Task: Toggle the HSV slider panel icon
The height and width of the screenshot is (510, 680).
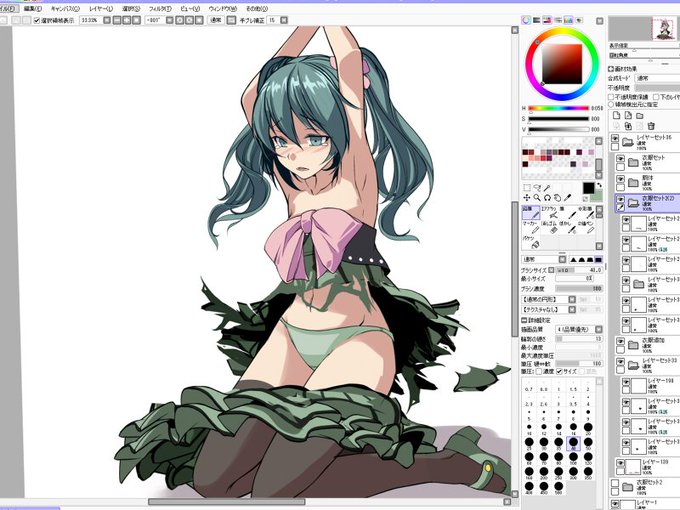Action: (x=547, y=20)
